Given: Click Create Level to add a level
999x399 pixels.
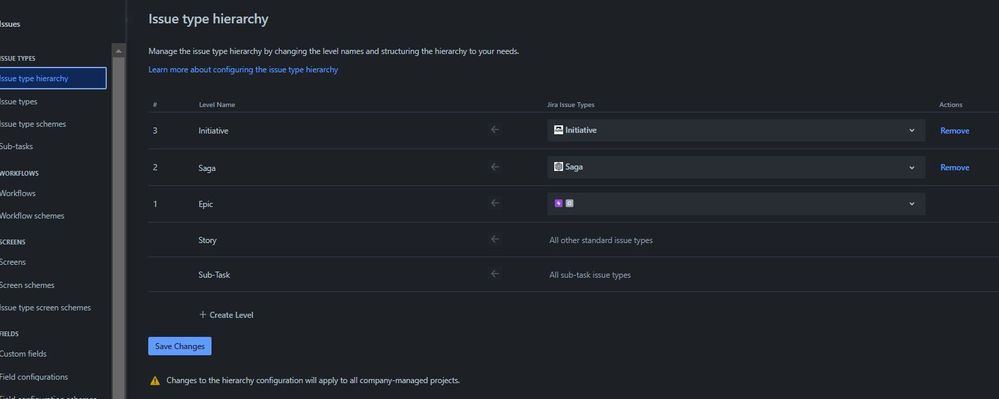Looking at the screenshot, I should point(226,314).
